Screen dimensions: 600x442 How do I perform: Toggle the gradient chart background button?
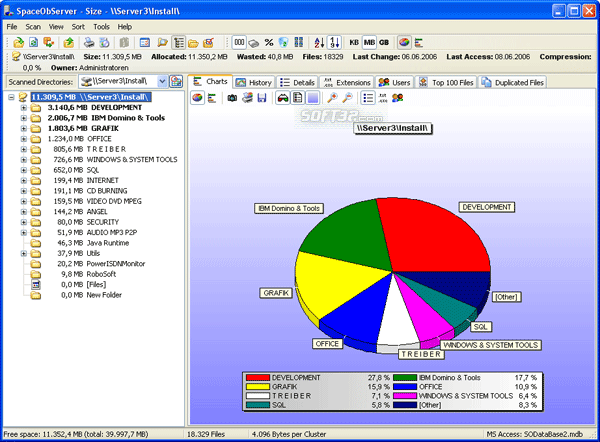[313, 98]
